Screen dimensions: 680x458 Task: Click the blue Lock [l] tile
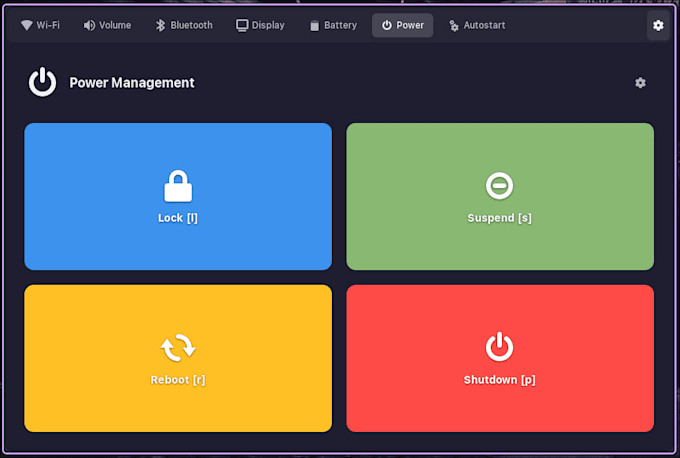click(178, 196)
